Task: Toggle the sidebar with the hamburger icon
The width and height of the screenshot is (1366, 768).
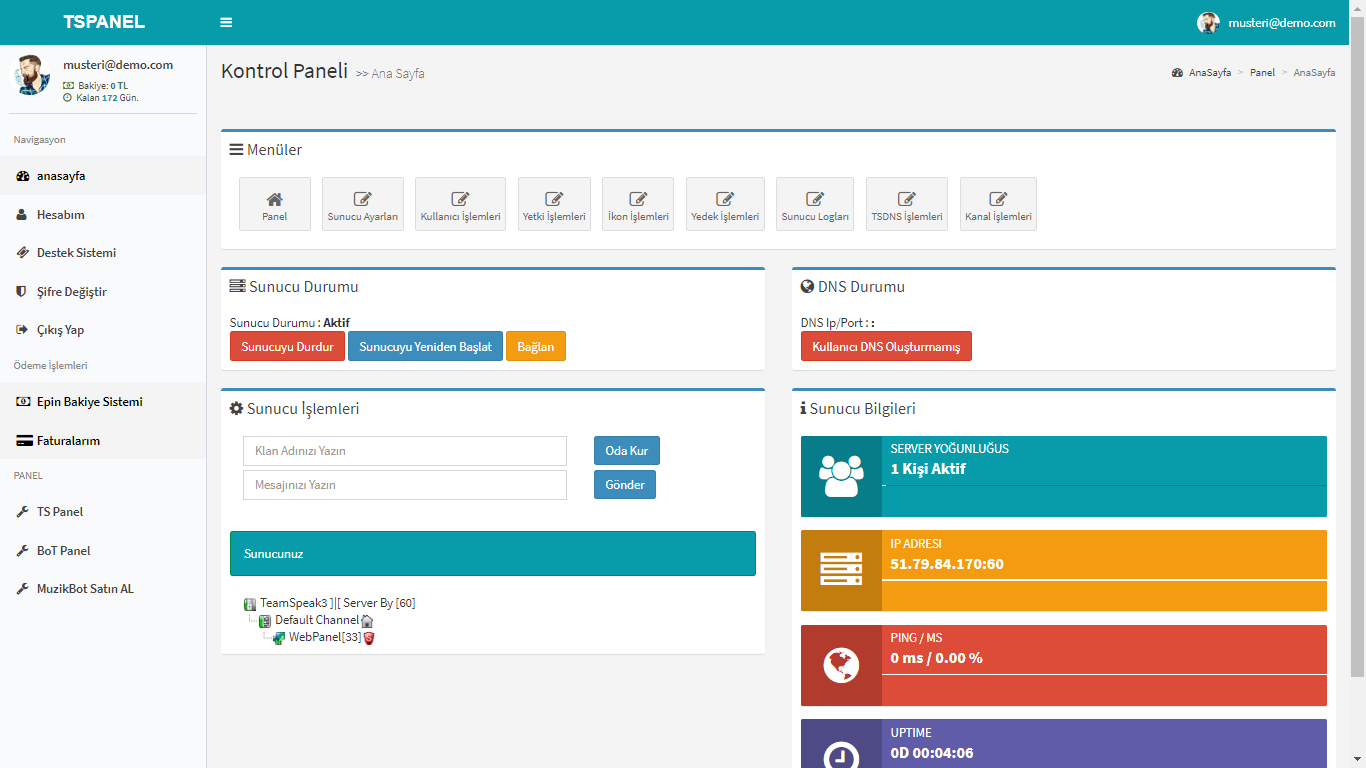Action: pos(226,22)
